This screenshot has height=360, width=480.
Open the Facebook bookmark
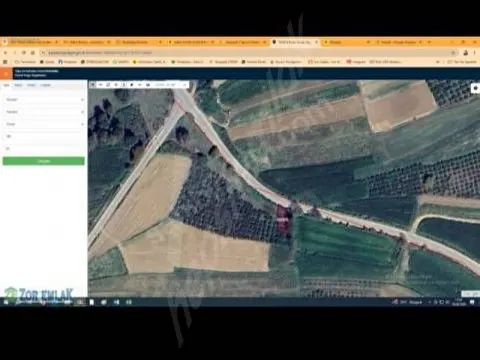[x=68, y=62]
